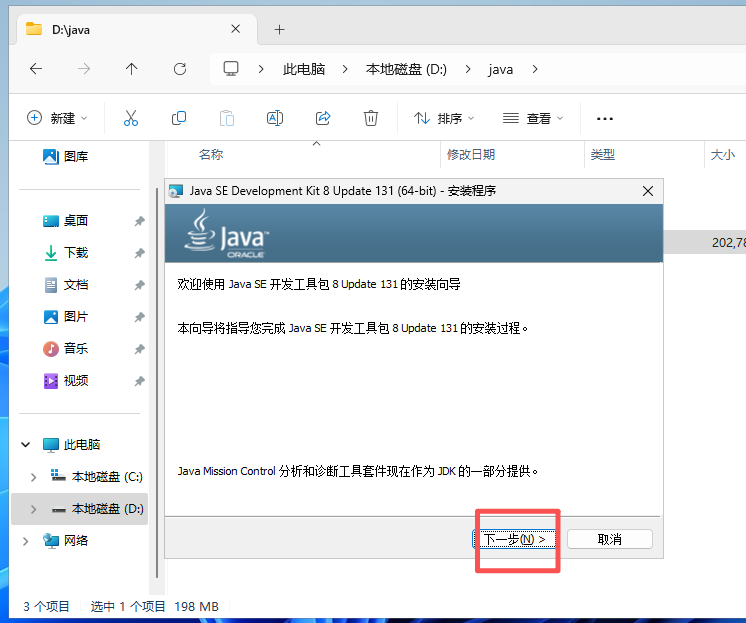Open Gallery (图库) in sidebar
746x623 pixels.
pos(66,156)
